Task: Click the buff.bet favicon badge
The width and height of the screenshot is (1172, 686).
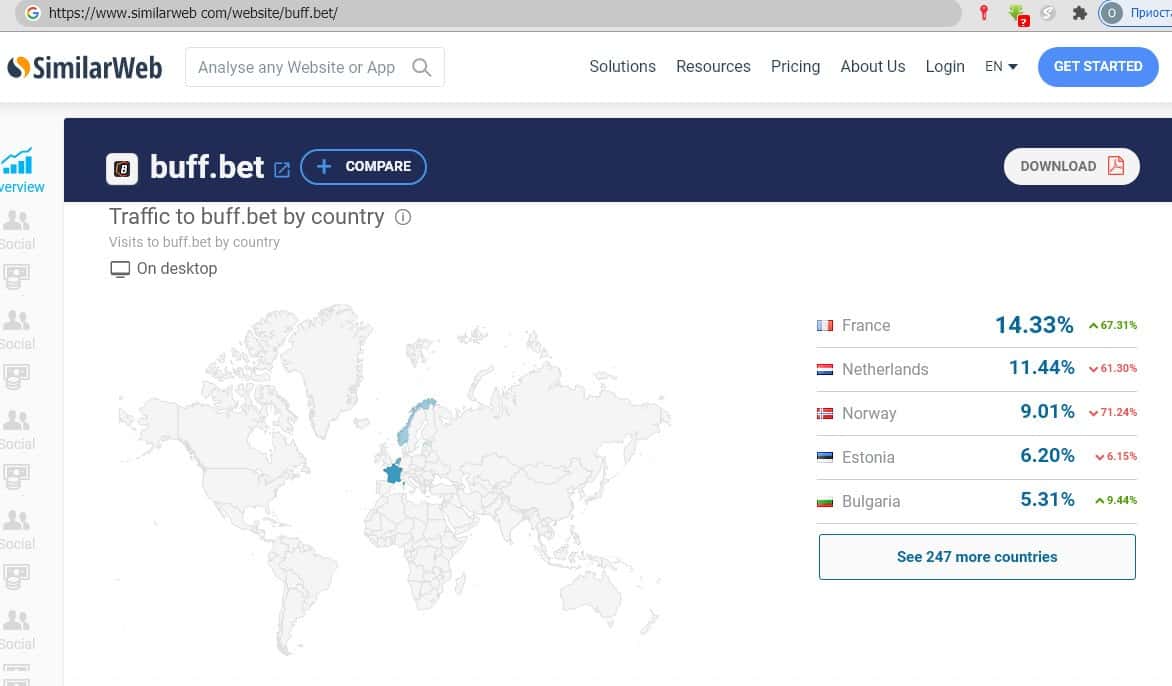Action: pyautogui.click(x=122, y=169)
